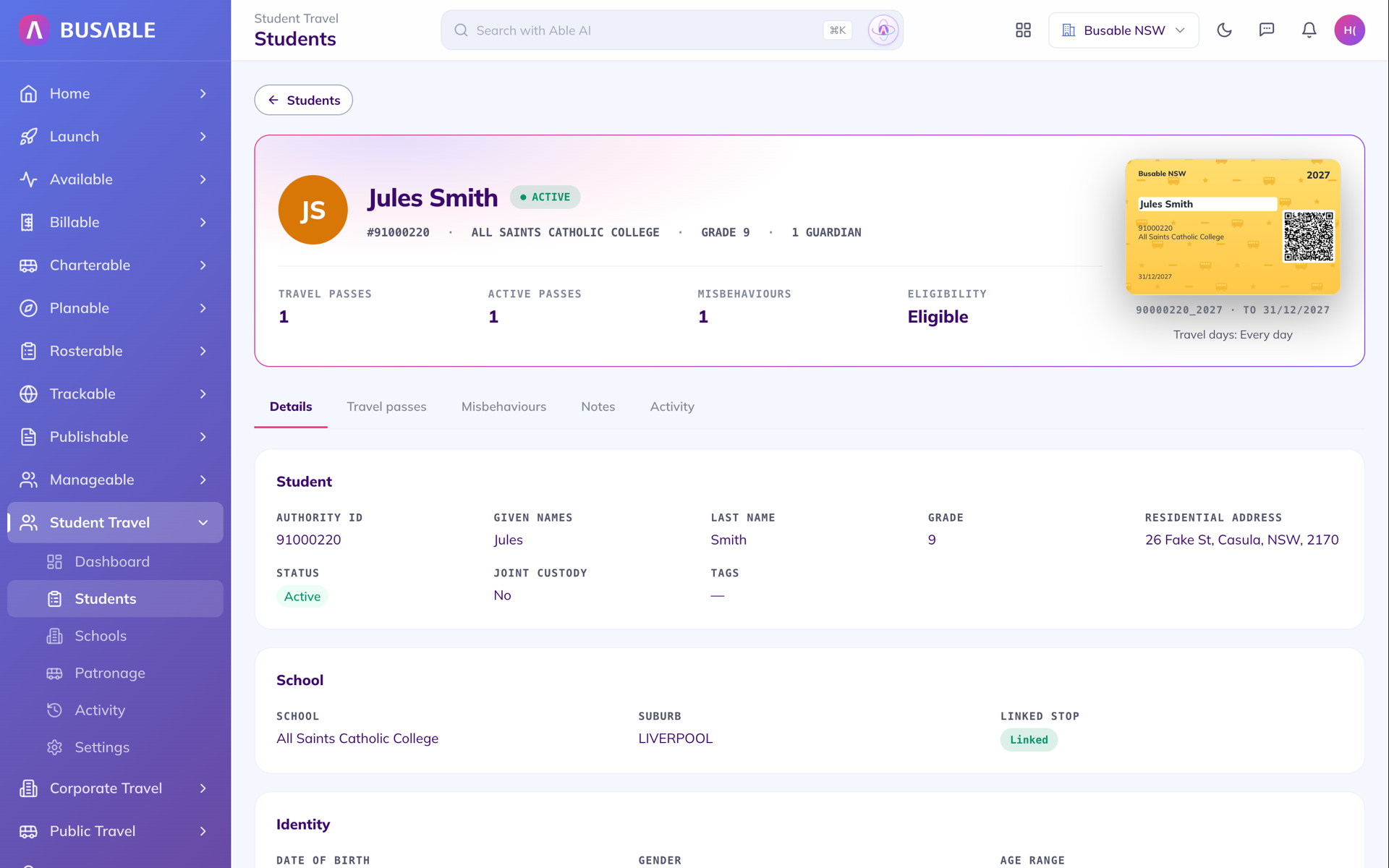Click the Public Travel bus icon
1389x868 pixels.
coord(28,831)
